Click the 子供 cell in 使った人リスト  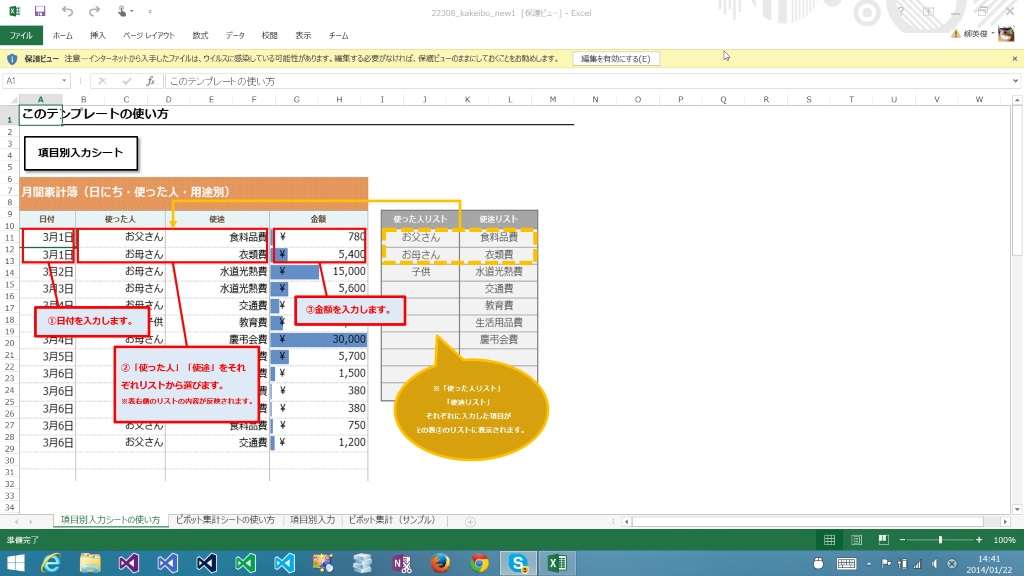click(x=421, y=271)
